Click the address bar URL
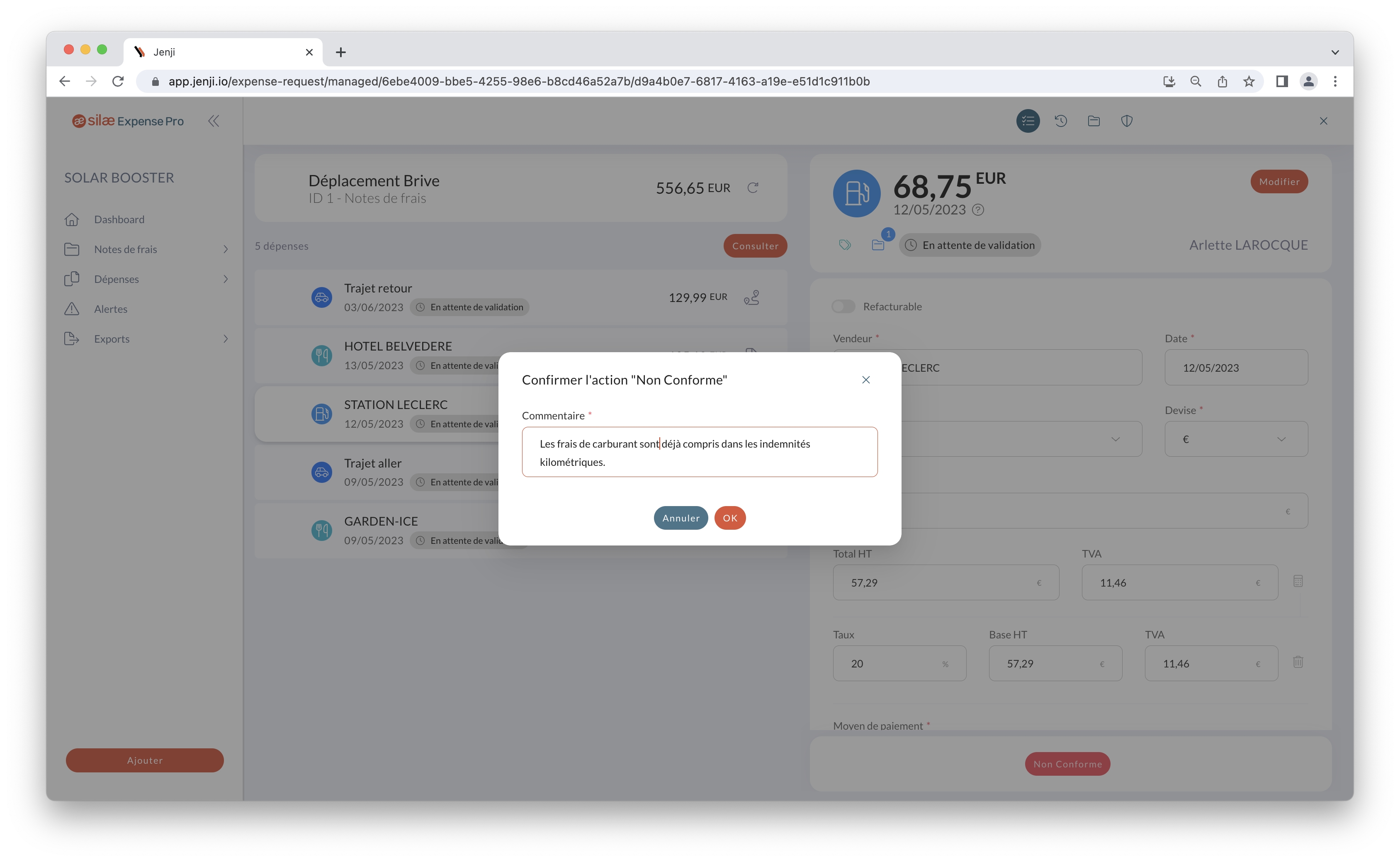The width and height of the screenshot is (1400, 862). point(518,82)
